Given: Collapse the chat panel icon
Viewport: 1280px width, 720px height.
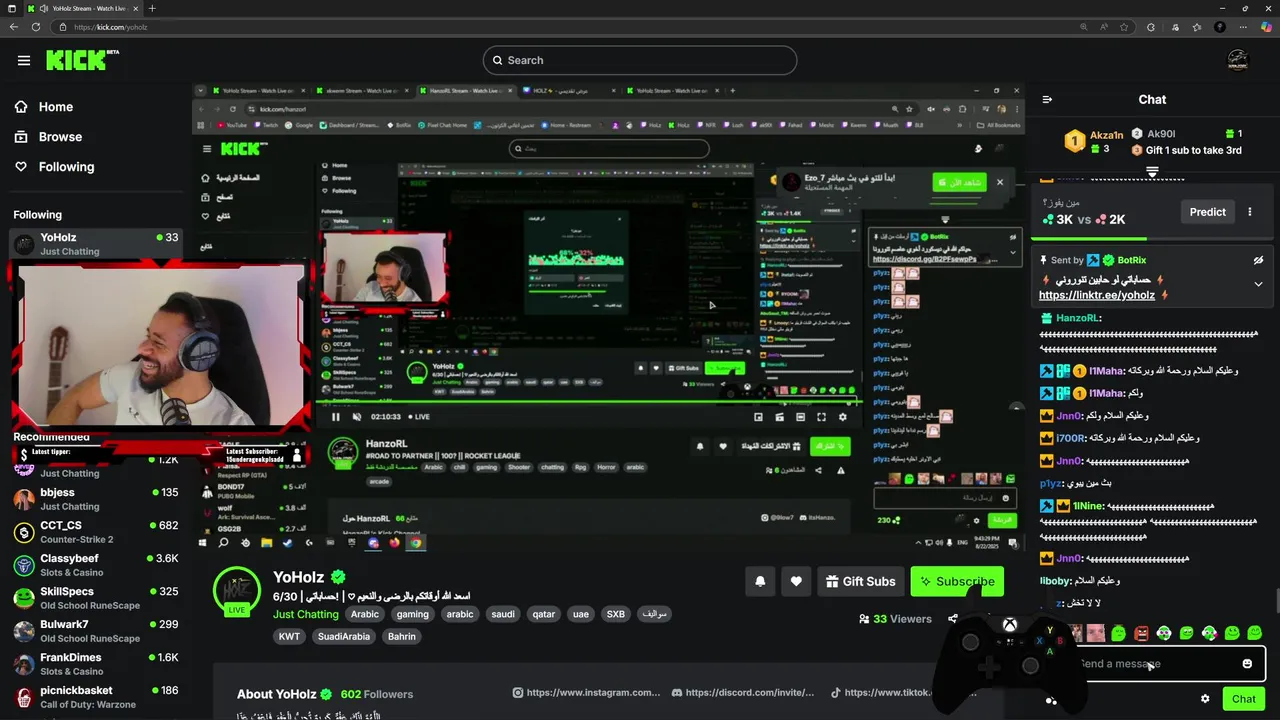Looking at the screenshot, I should click(x=1047, y=99).
